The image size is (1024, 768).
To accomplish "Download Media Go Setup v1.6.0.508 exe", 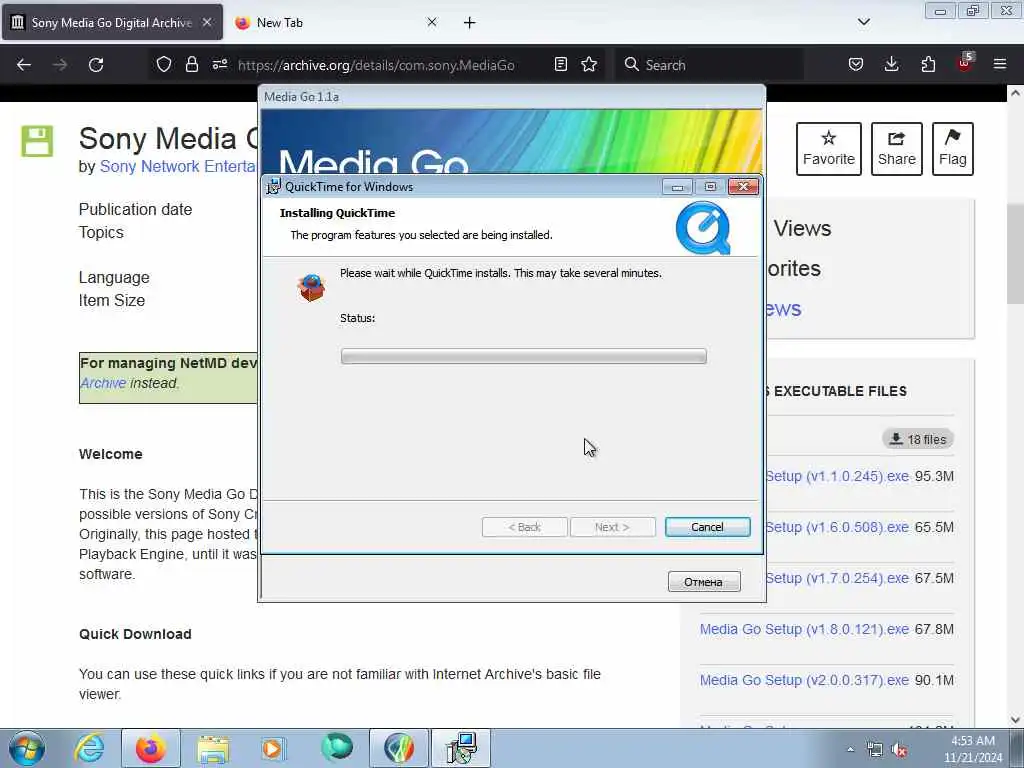I will pos(837,527).
